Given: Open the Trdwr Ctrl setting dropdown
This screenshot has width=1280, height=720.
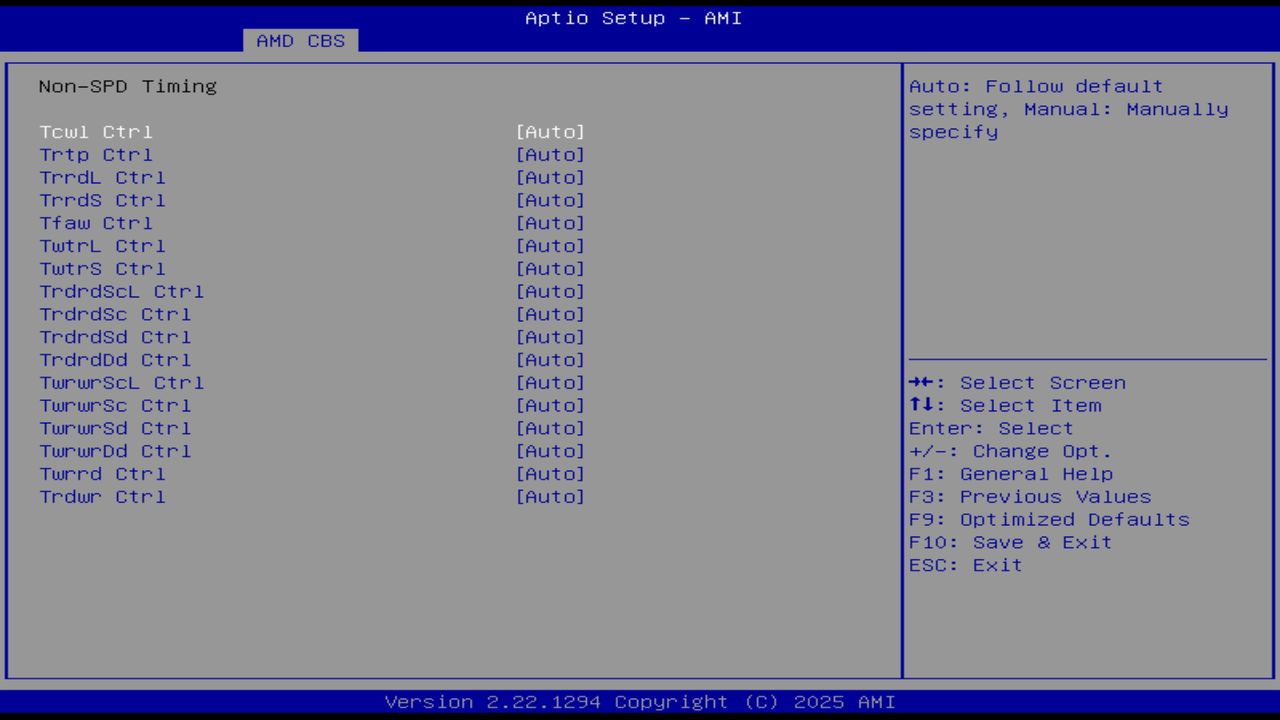Looking at the screenshot, I should (x=551, y=496).
